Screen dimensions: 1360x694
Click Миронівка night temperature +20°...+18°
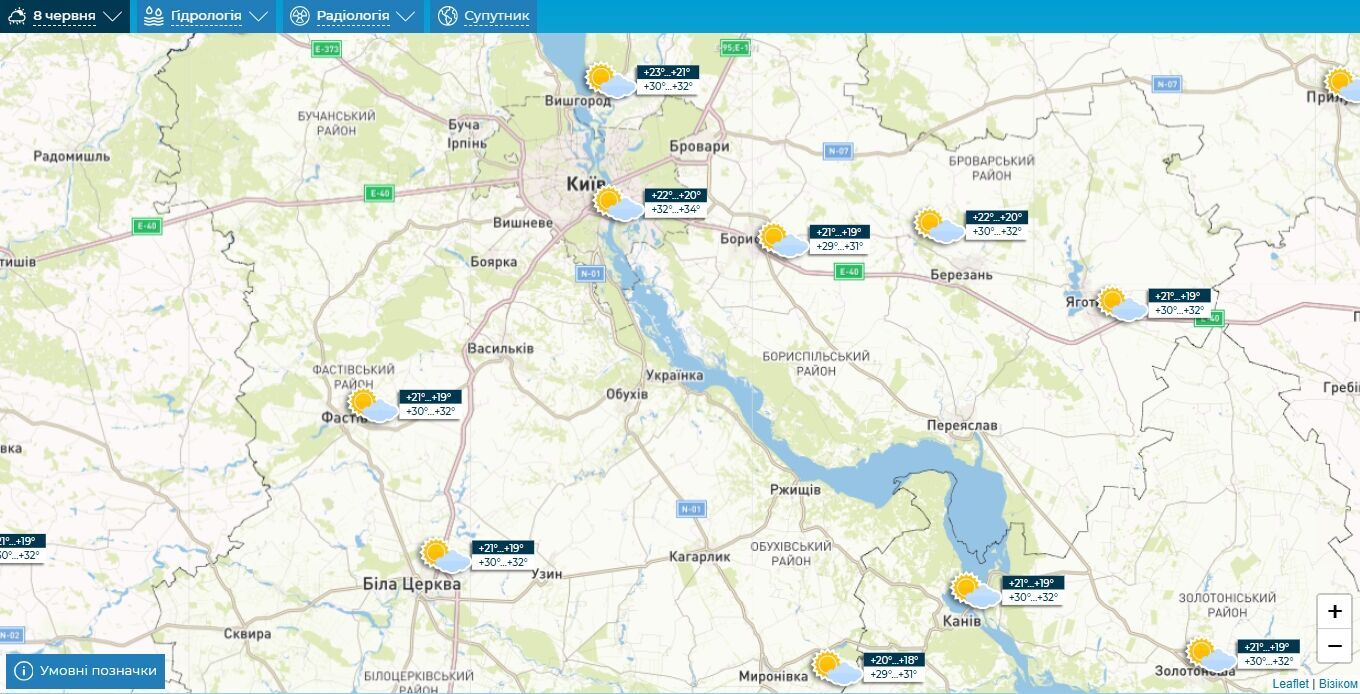tap(894, 660)
